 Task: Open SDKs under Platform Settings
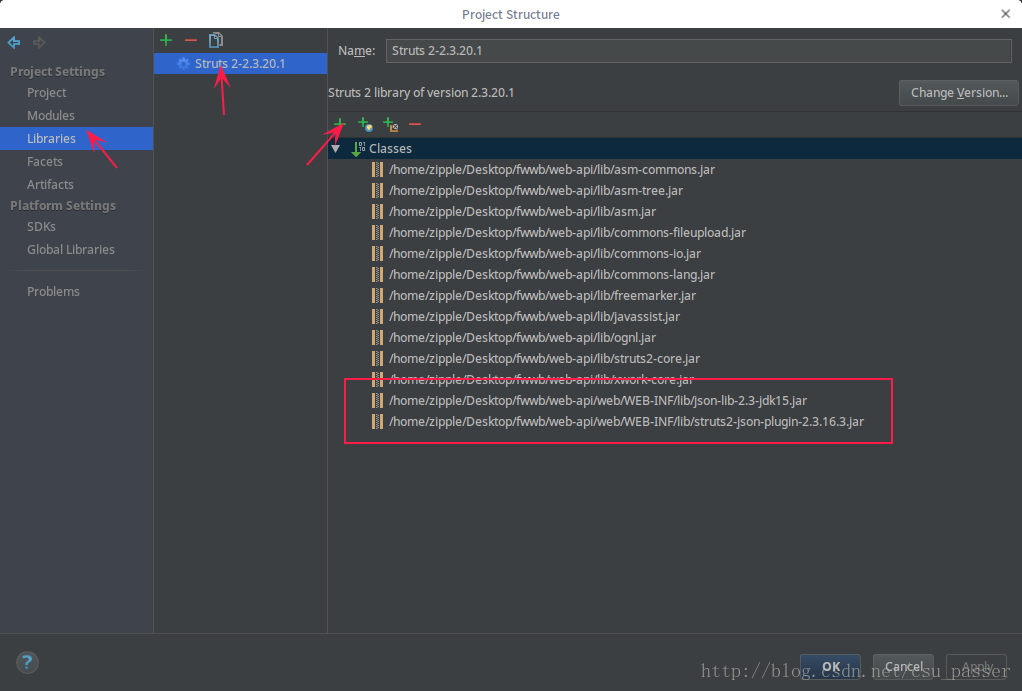41,226
